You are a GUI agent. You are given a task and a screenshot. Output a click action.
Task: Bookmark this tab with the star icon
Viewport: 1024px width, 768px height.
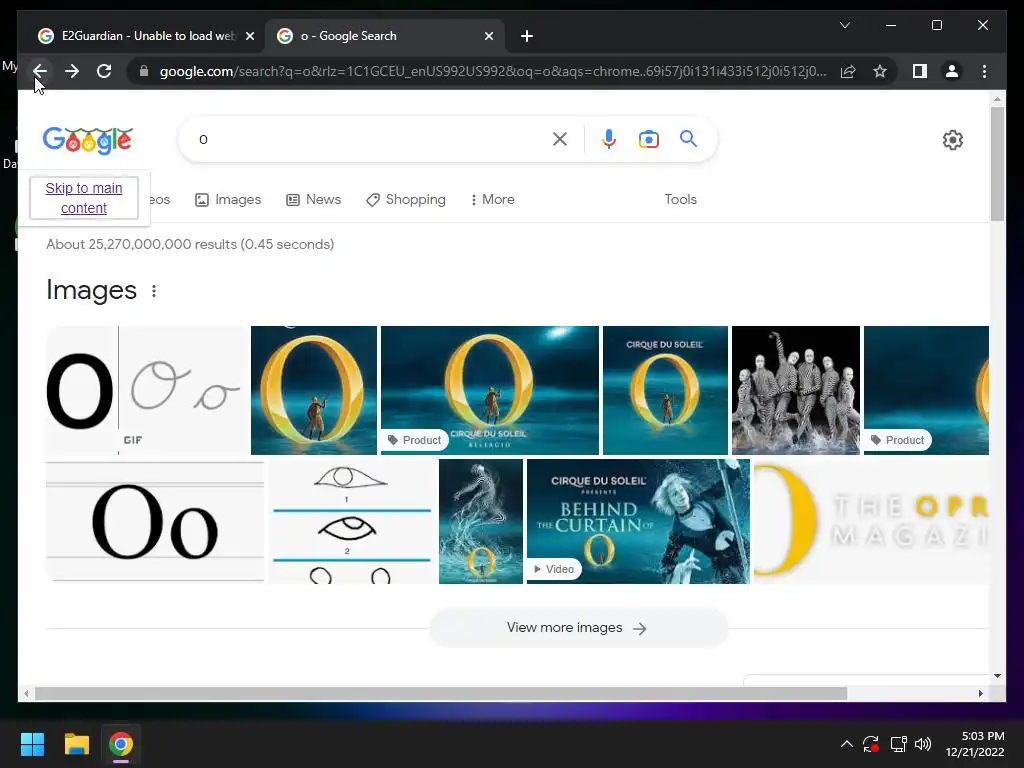click(x=880, y=71)
